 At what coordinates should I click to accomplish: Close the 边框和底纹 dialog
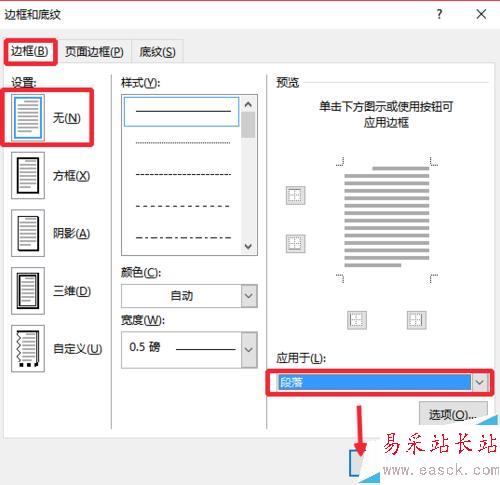[481, 14]
